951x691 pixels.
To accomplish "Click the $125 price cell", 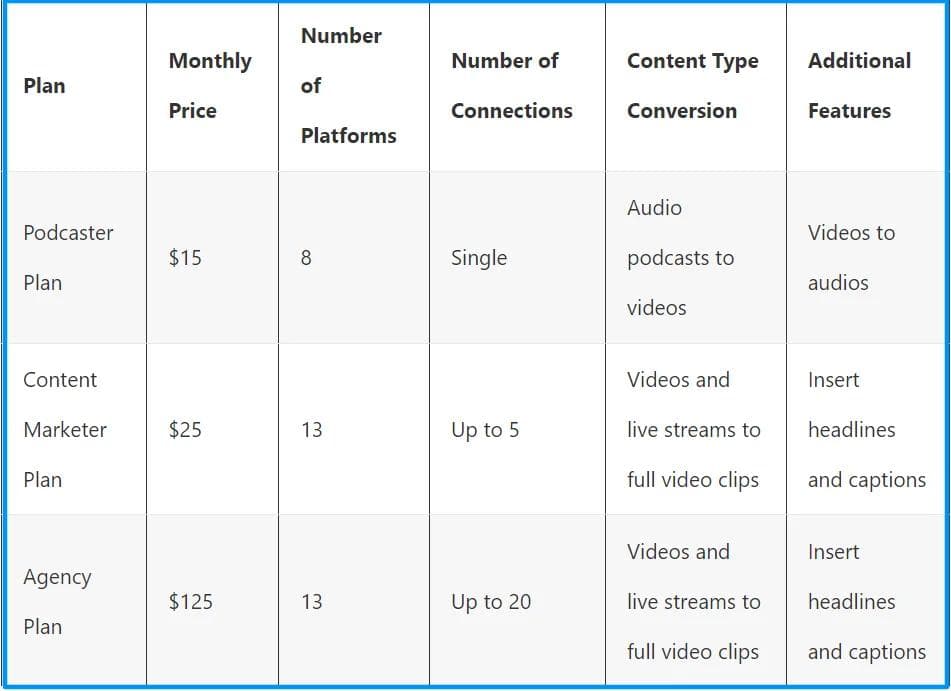I will (190, 601).
